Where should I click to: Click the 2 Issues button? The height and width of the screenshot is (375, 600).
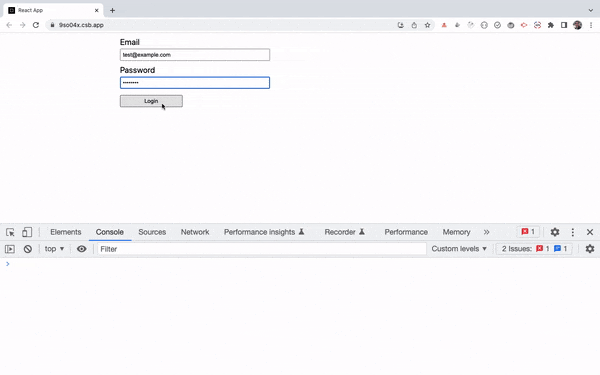(534, 249)
